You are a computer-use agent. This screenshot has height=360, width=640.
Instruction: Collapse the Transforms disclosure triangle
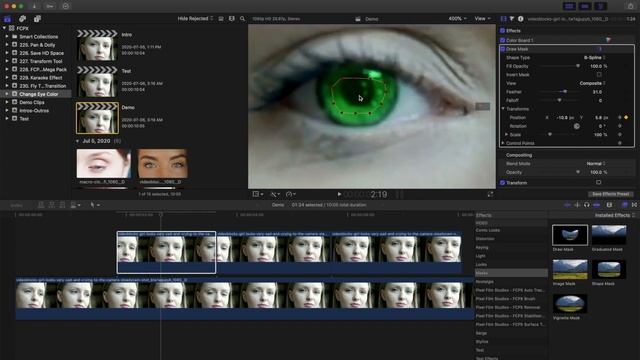click(x=503, y=109)
